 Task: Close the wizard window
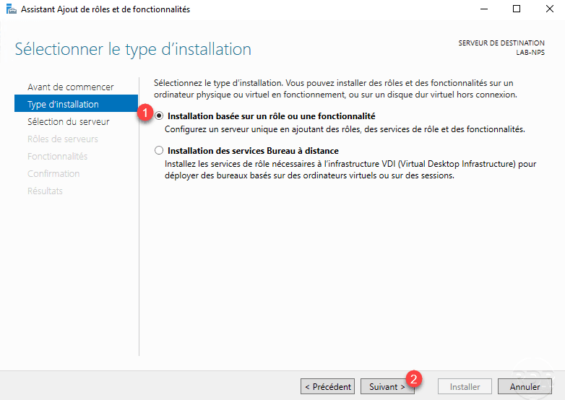point(550,9)
